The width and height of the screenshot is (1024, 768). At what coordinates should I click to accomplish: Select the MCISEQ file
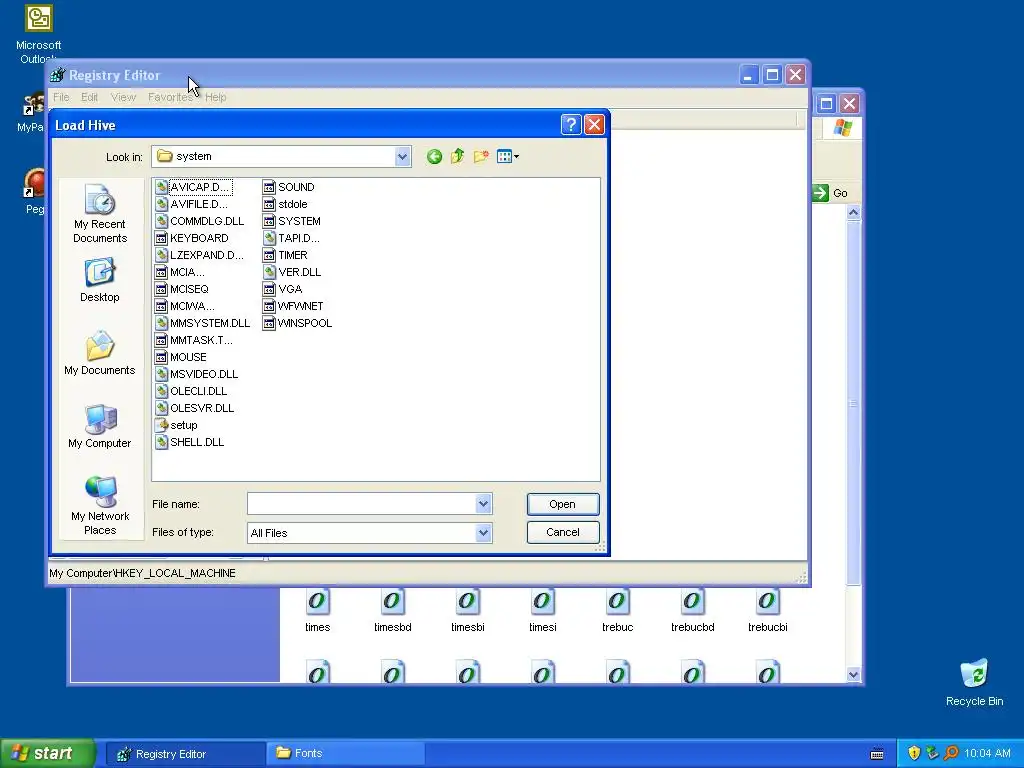[182, 289]
